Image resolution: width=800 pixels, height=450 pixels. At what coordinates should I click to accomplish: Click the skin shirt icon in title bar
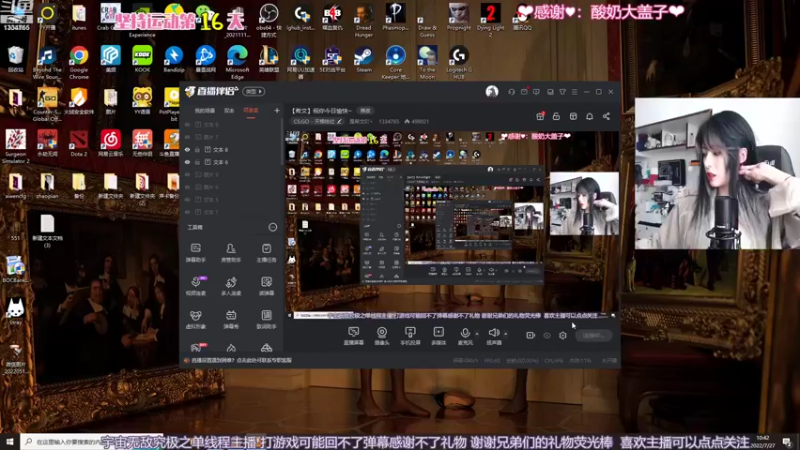point(562,92)
